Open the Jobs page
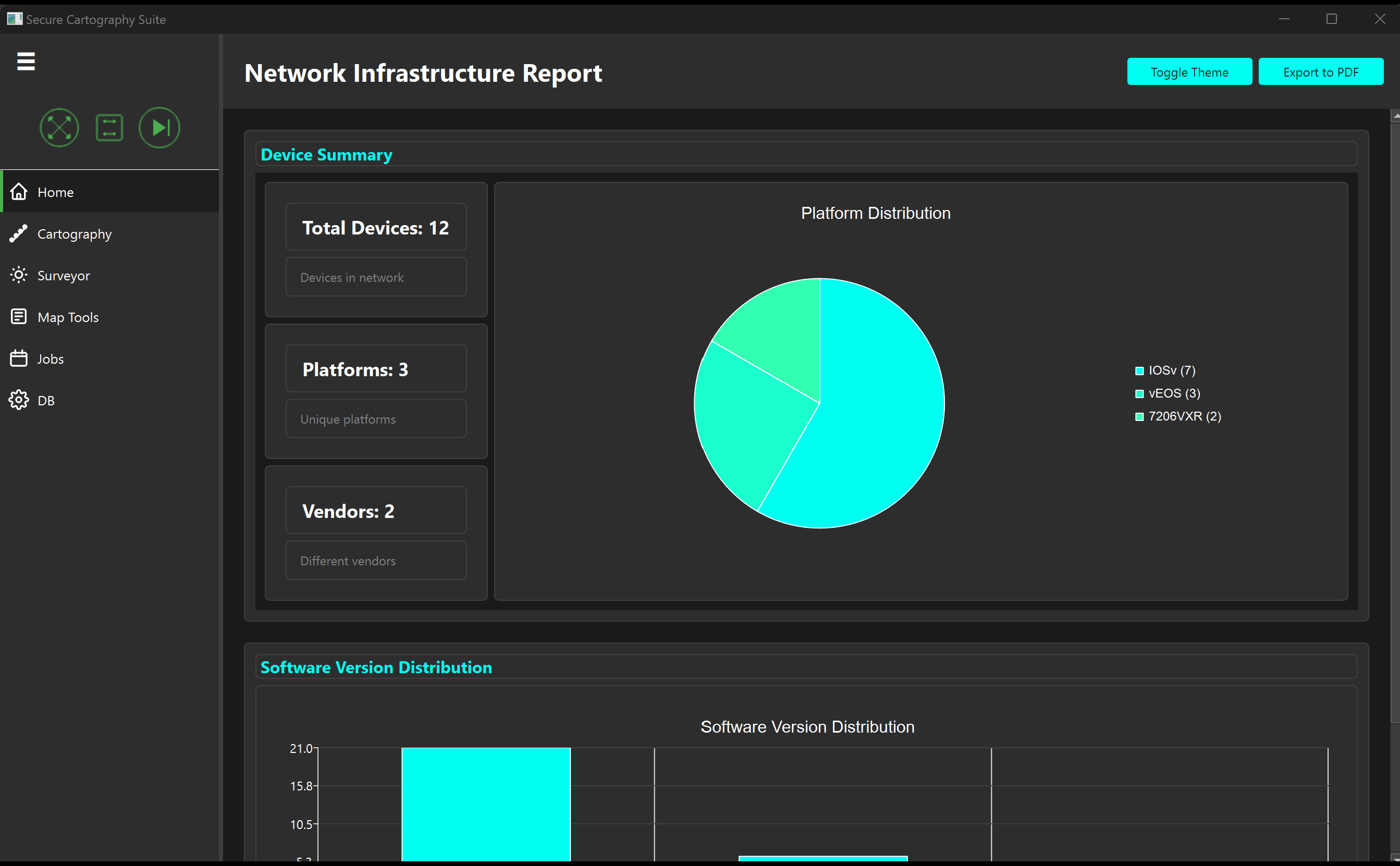The height and width of the screenshot is (866, 1400). [109, 358]
